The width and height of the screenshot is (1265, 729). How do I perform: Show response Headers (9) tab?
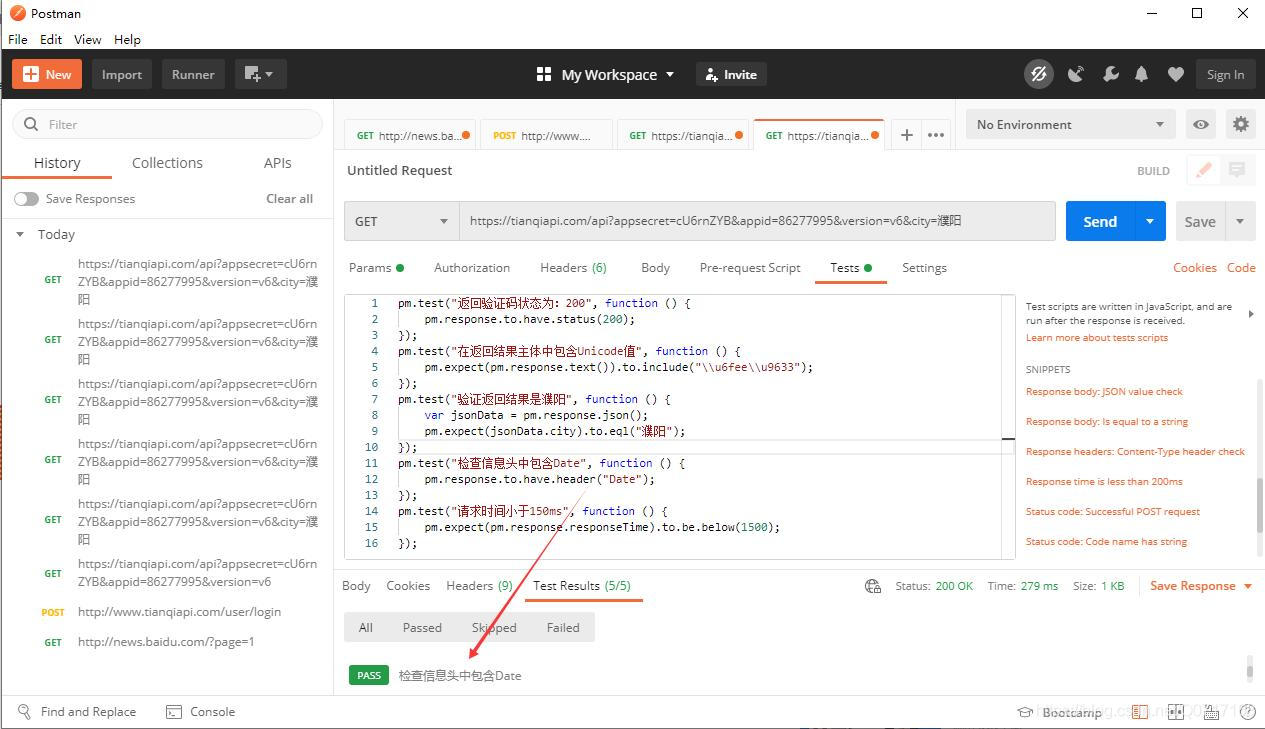pyautogui.click(x=479, y=586)
